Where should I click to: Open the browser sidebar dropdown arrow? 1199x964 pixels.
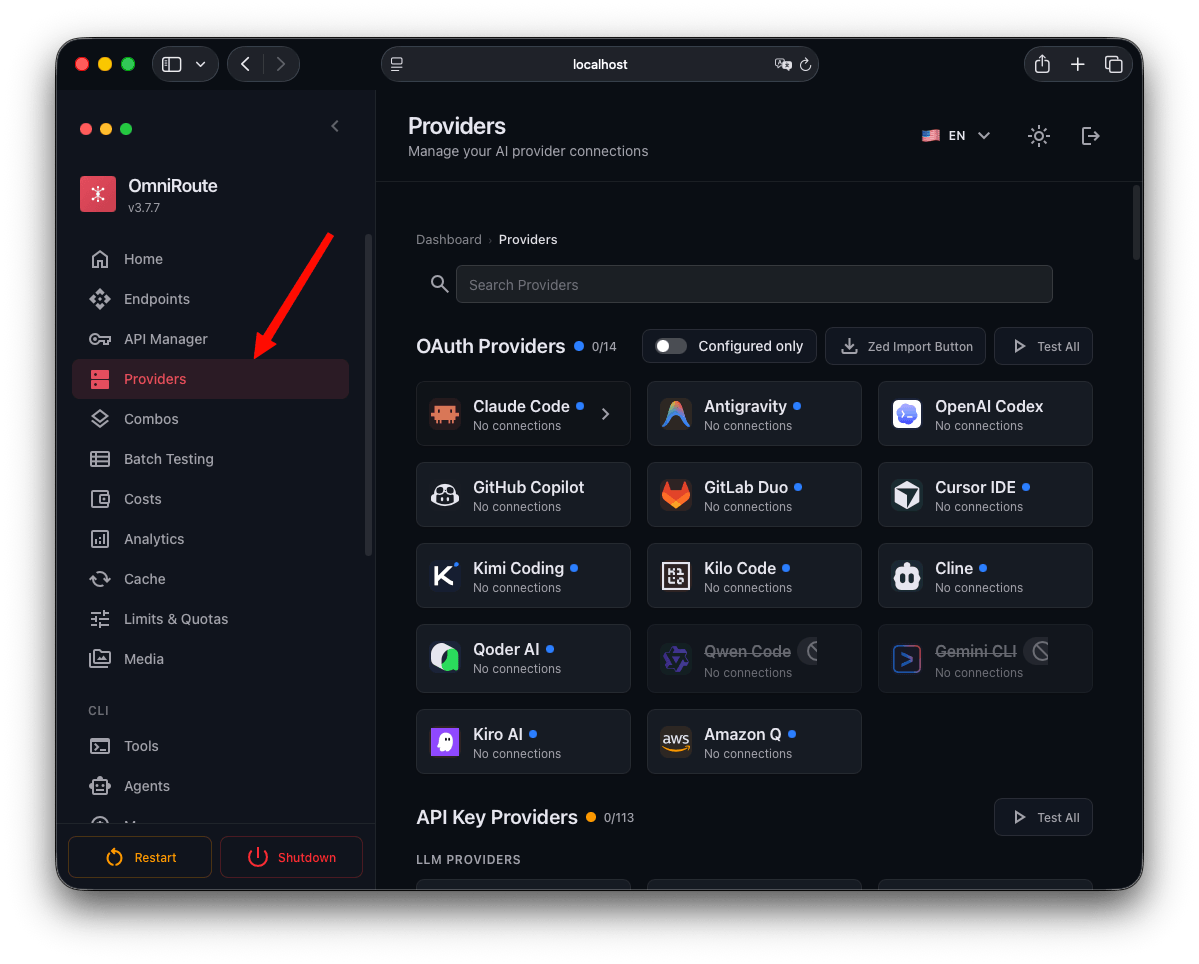click(200, 64)
